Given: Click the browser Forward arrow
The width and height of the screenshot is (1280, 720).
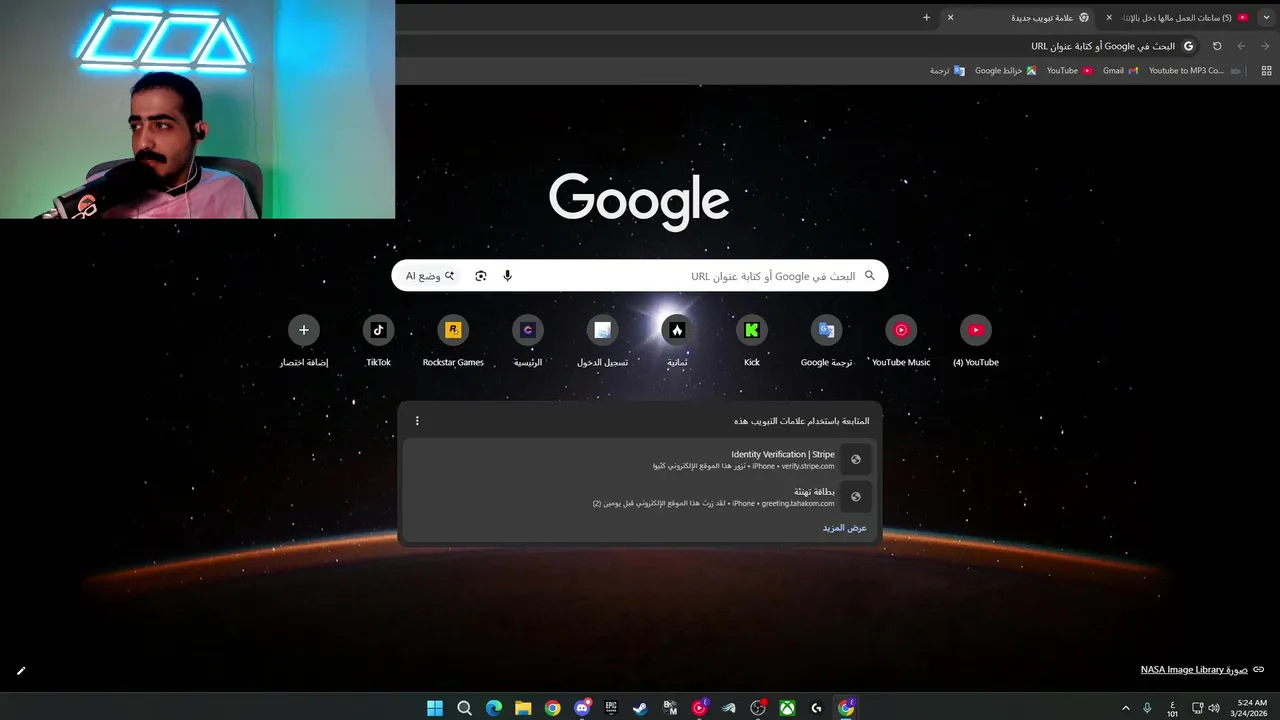Looking at the screenshot, I should pos(1265,46).
